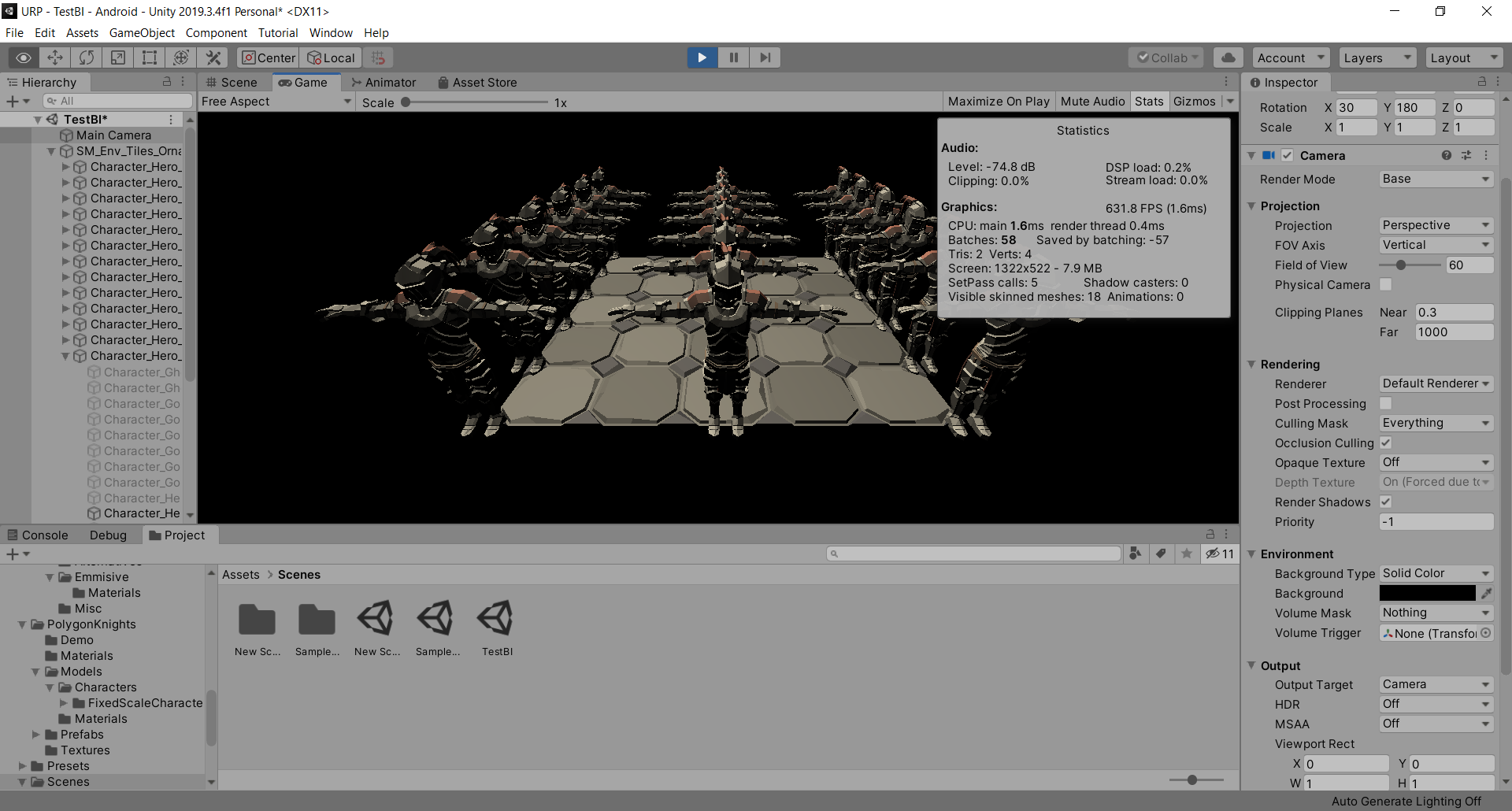Image resolution: width=1512 pixels, height=811 pixels.
Task: Open Camera component help icon
Action: [x=1446, y=155]
